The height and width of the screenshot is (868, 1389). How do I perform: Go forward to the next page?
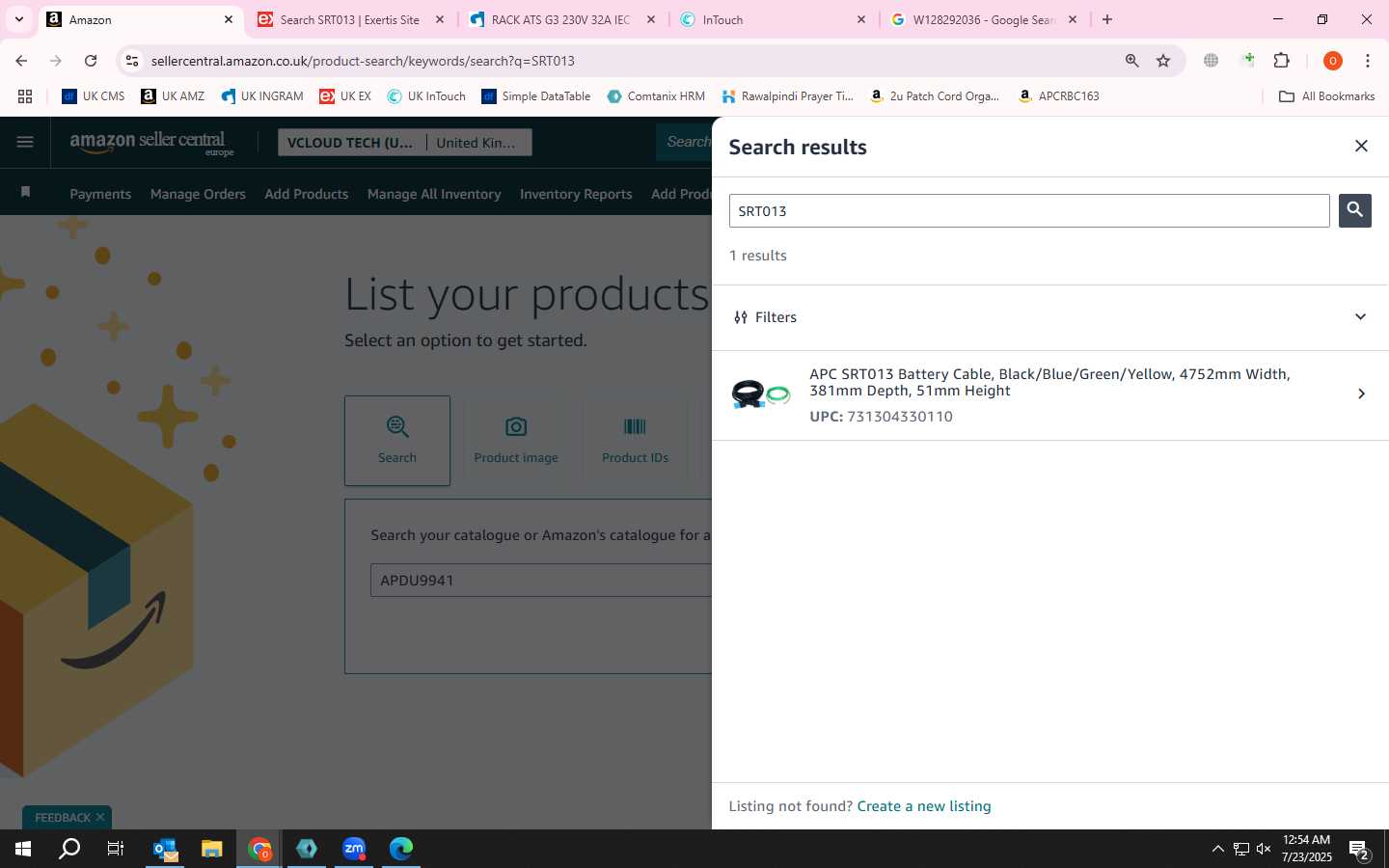coord(56,61)
